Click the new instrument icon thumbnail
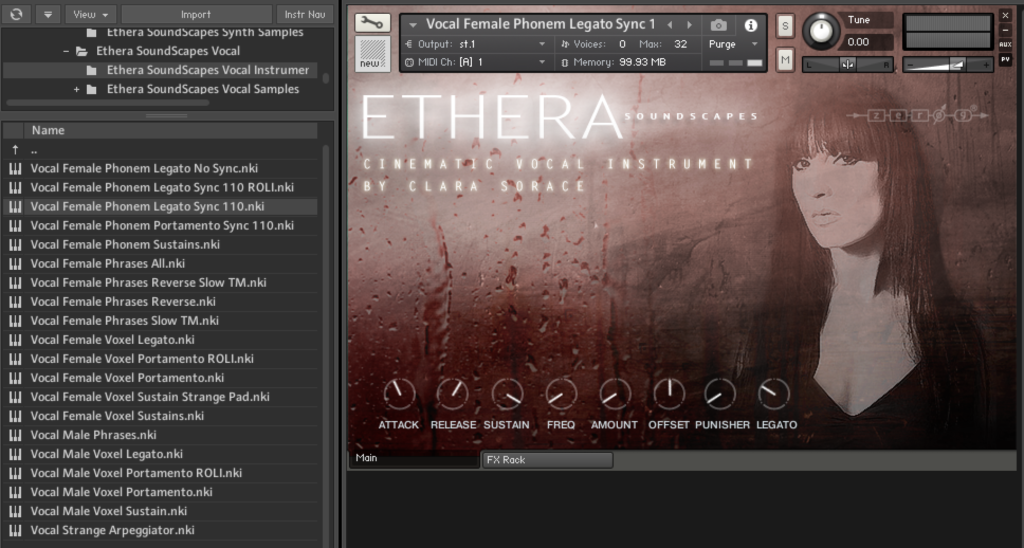The image size is (1024, 548). click(x=372, y=53)
